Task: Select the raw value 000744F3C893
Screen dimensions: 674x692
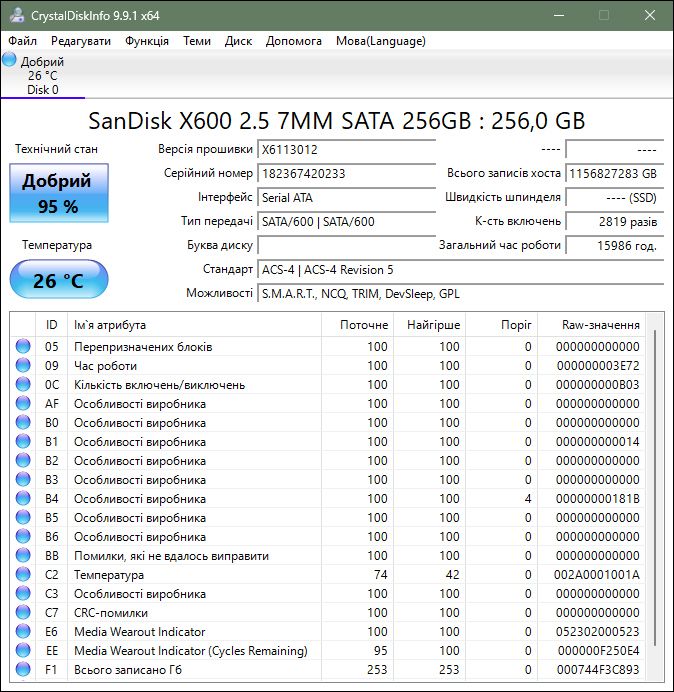Action: pyautogui.click(x=598, y=669)
